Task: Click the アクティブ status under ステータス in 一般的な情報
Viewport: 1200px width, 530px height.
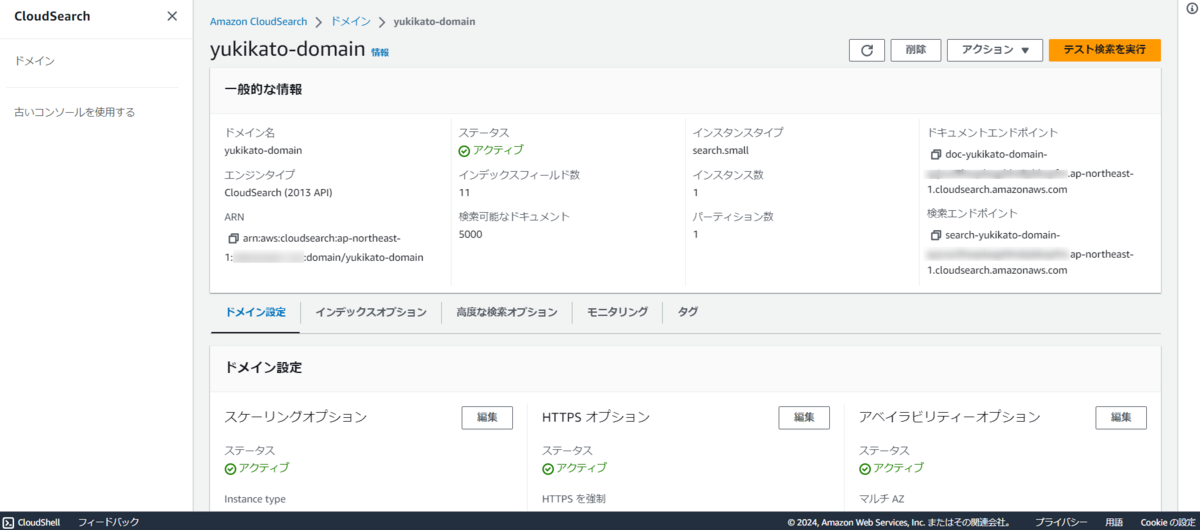Action: click(491, 151)
